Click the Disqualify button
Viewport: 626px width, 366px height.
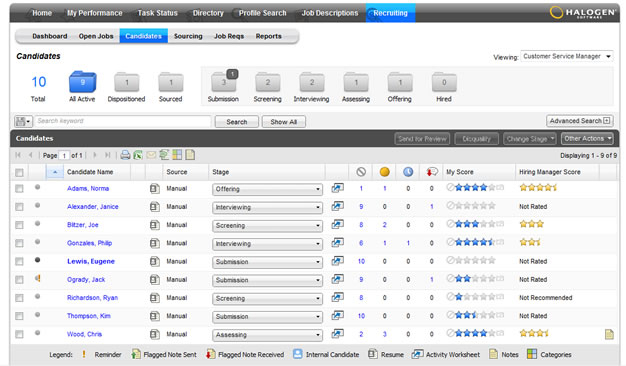tap(476, 139)
